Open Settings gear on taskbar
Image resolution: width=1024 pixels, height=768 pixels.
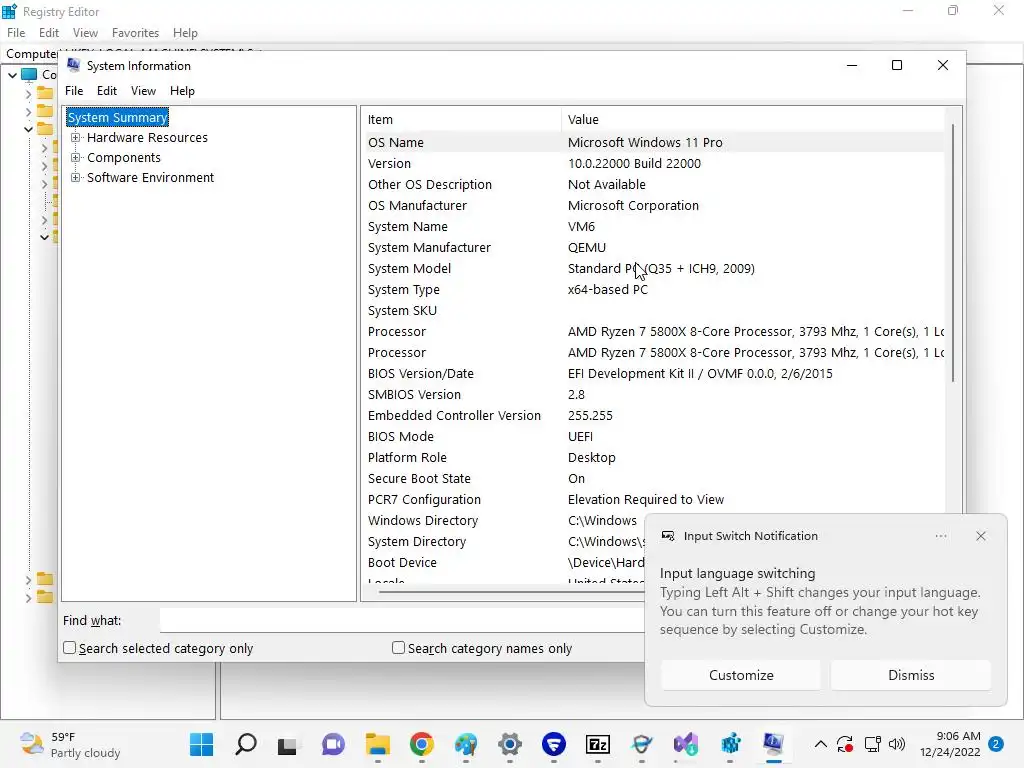coord(510,744)
